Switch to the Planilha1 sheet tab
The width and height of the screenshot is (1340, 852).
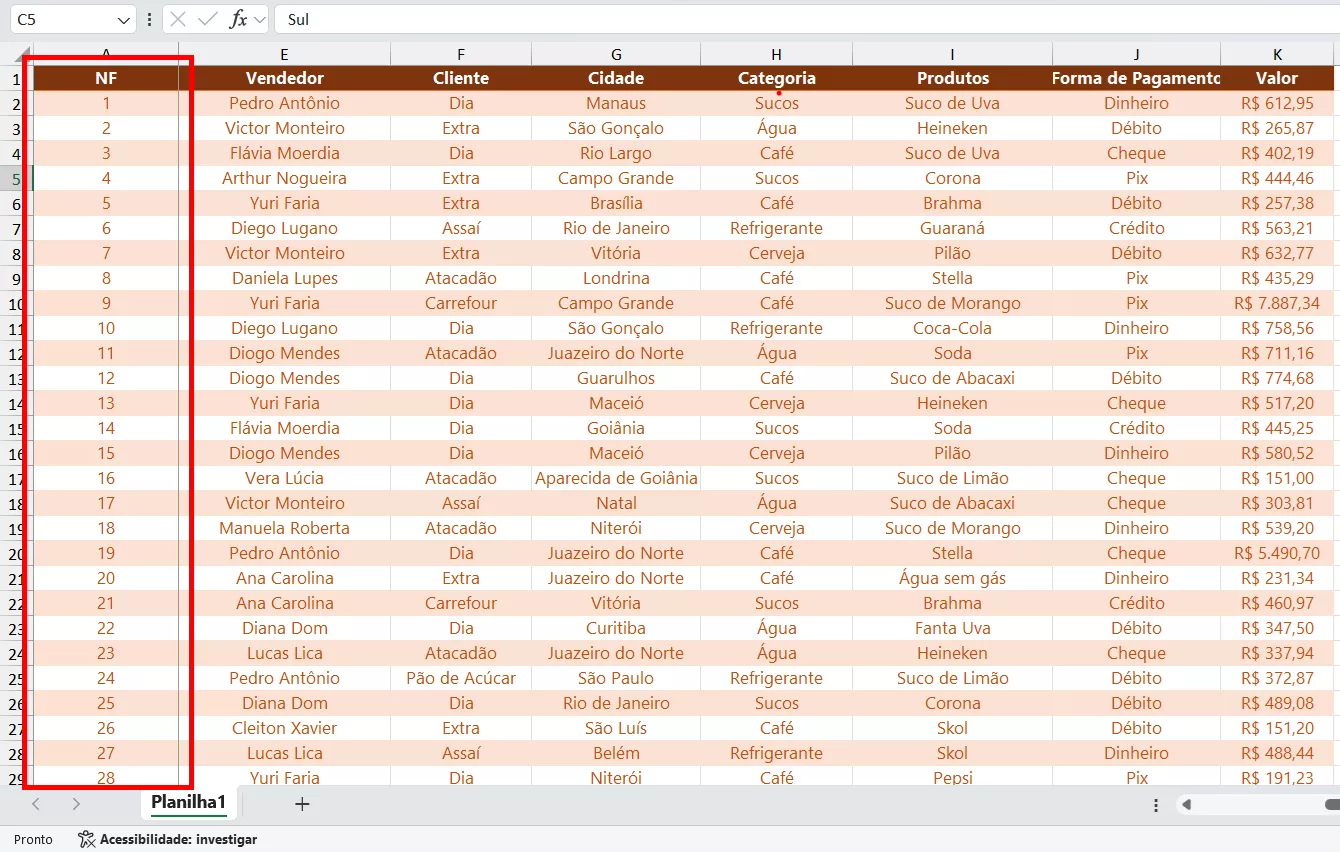click(x=188, y=802)
